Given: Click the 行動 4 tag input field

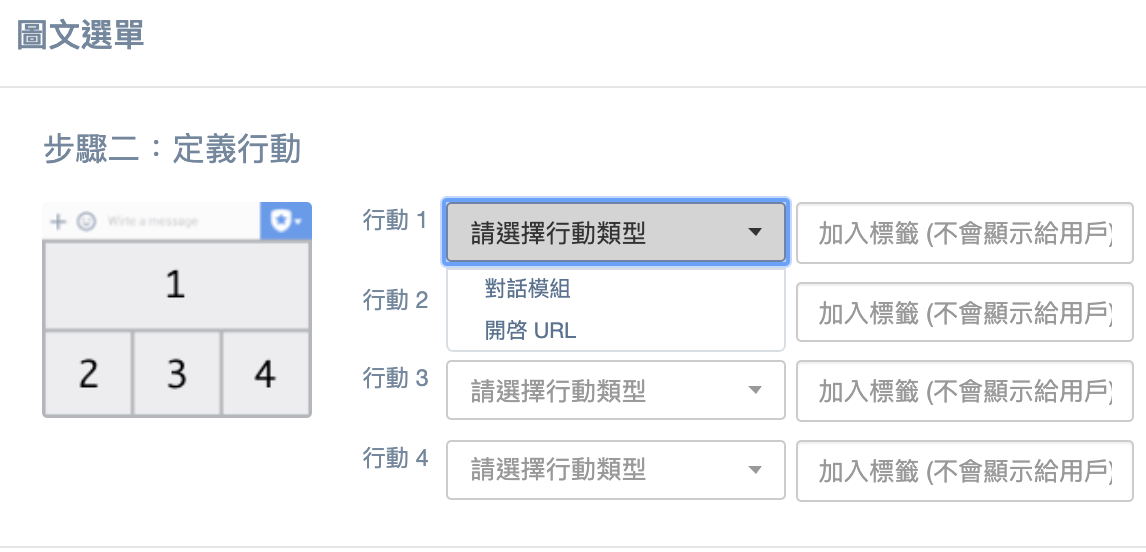Looking at the screenshot, I should pyautogui.click(x=965, y=471).
